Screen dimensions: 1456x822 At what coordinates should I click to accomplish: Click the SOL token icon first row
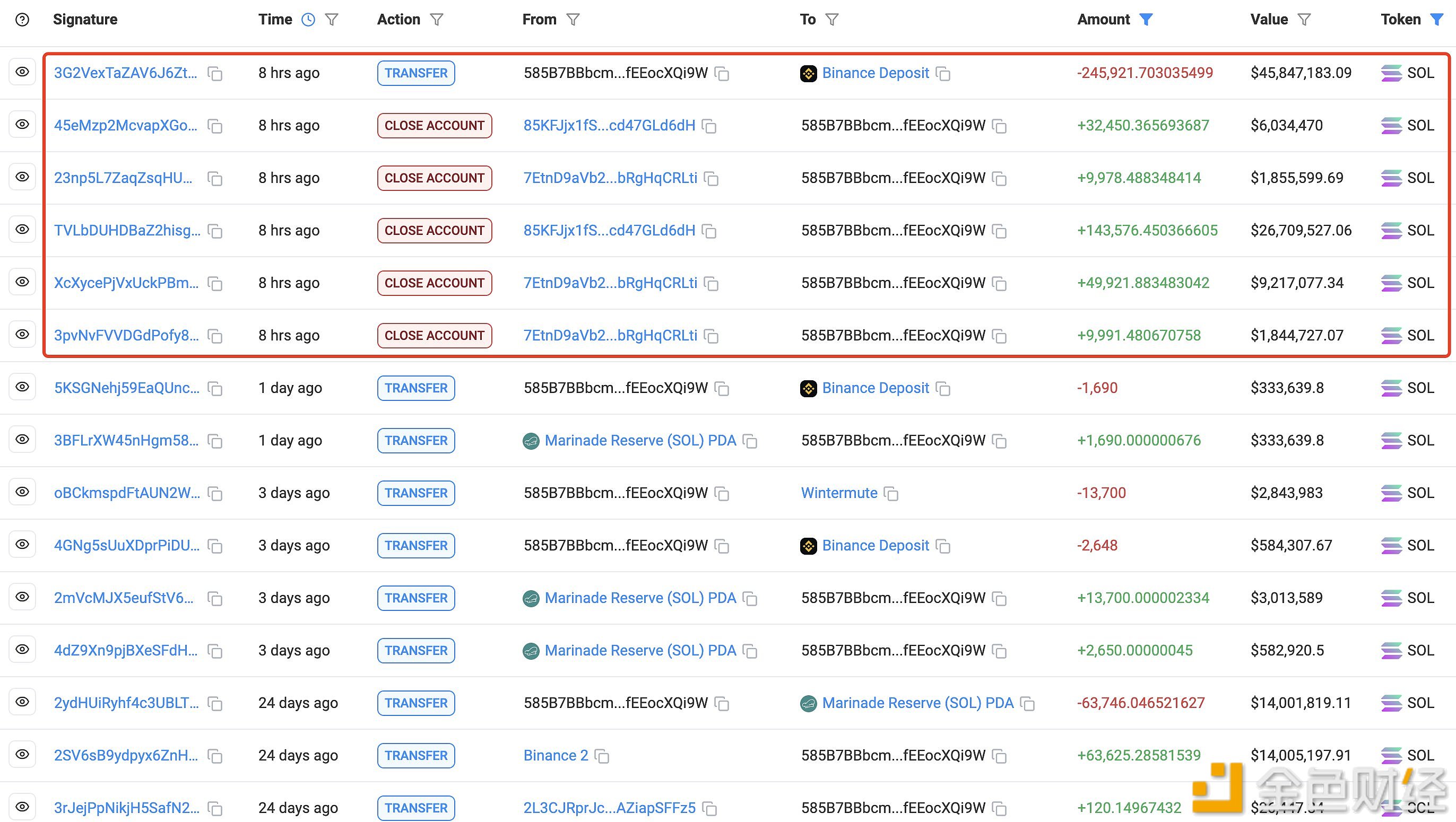(x=1393, y=73)
